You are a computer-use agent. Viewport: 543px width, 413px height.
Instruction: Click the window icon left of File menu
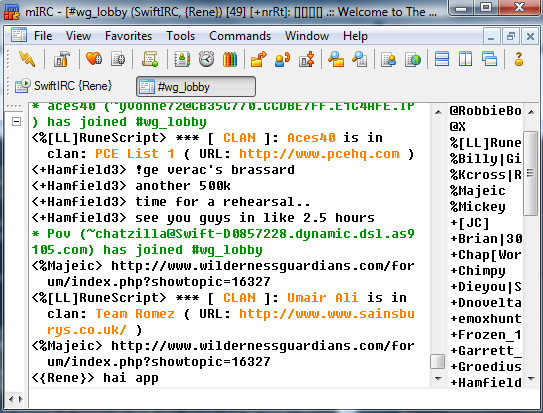click(x=19, y=35)
